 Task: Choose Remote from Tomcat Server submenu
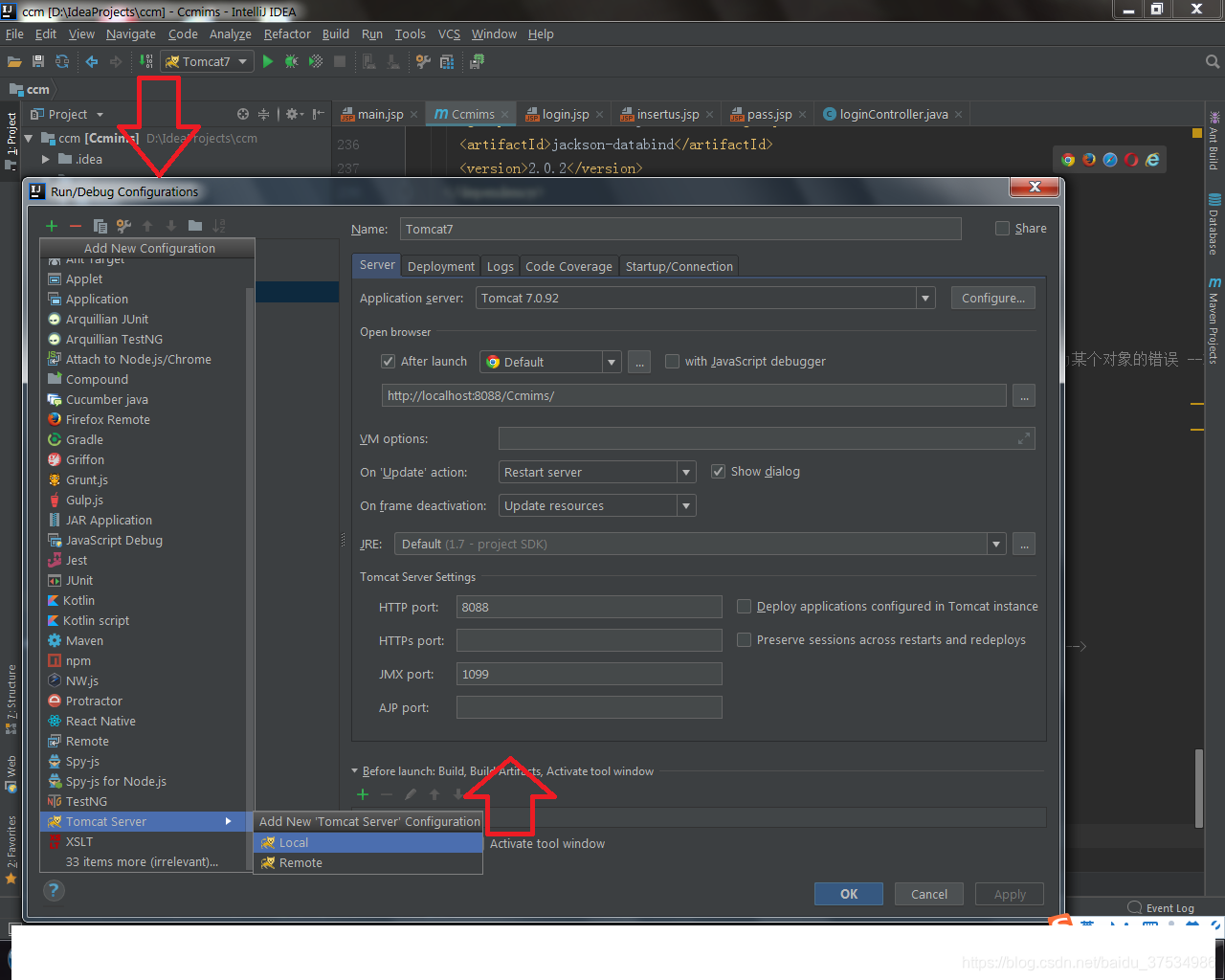pyautogui.click(x=368, y=862)
